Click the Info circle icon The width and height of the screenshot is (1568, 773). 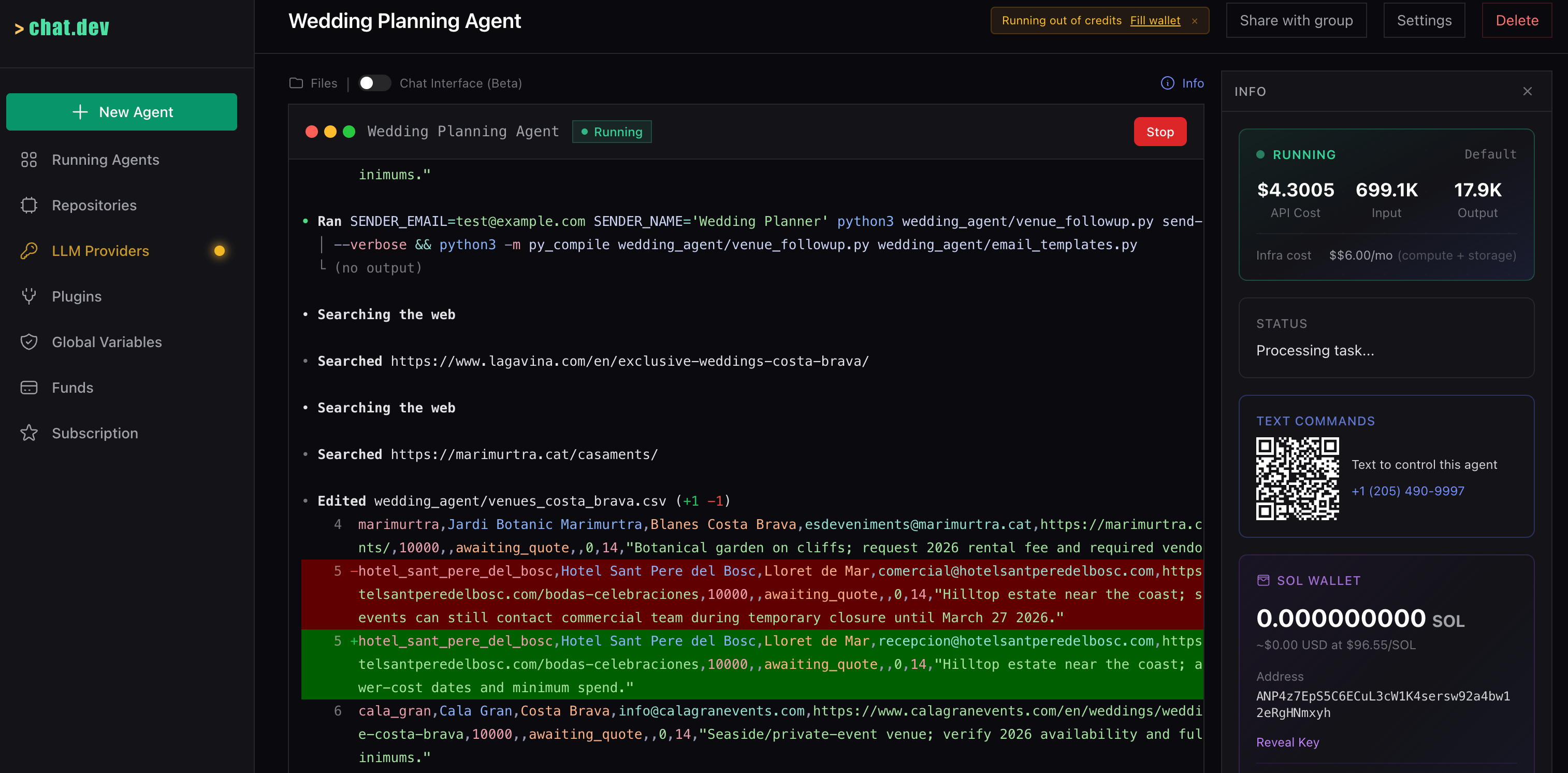coord(1167,83)
